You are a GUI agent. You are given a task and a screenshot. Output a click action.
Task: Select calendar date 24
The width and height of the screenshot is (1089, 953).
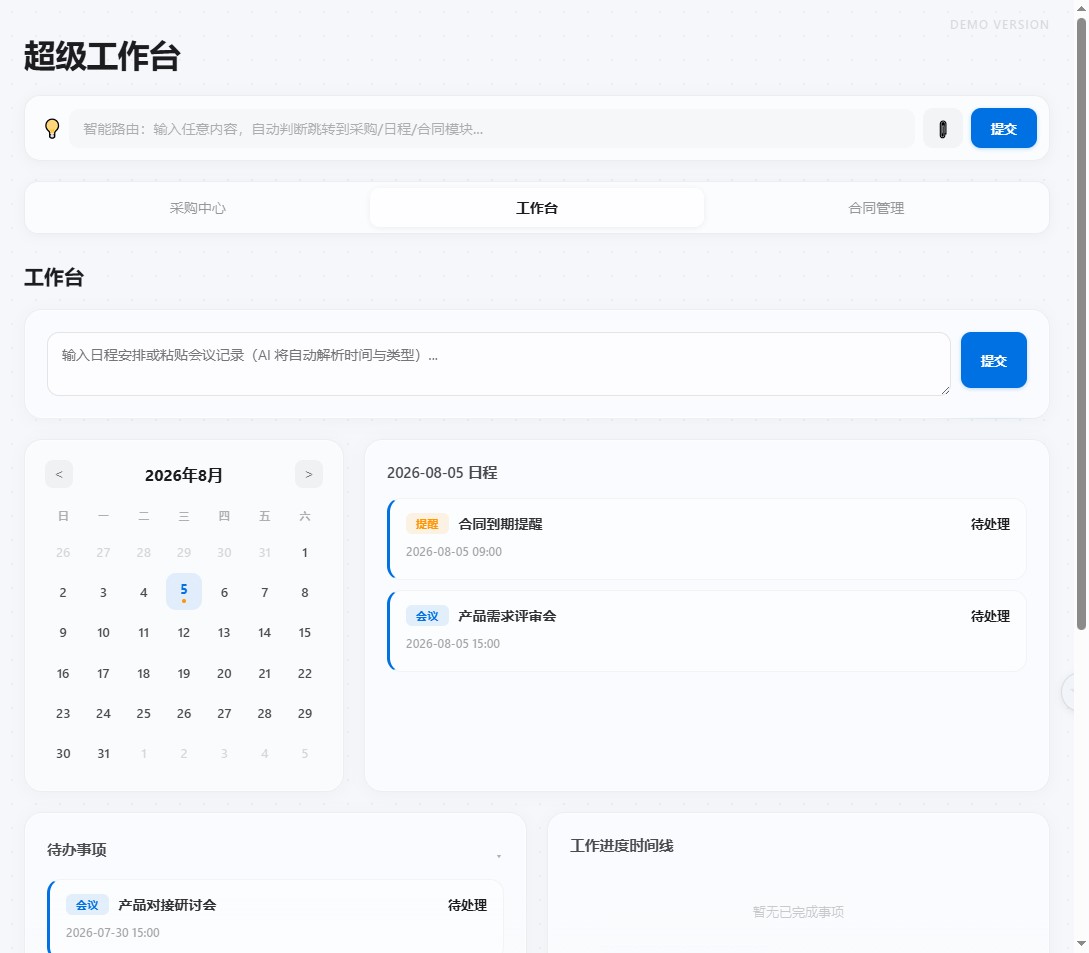click(103, 713)
